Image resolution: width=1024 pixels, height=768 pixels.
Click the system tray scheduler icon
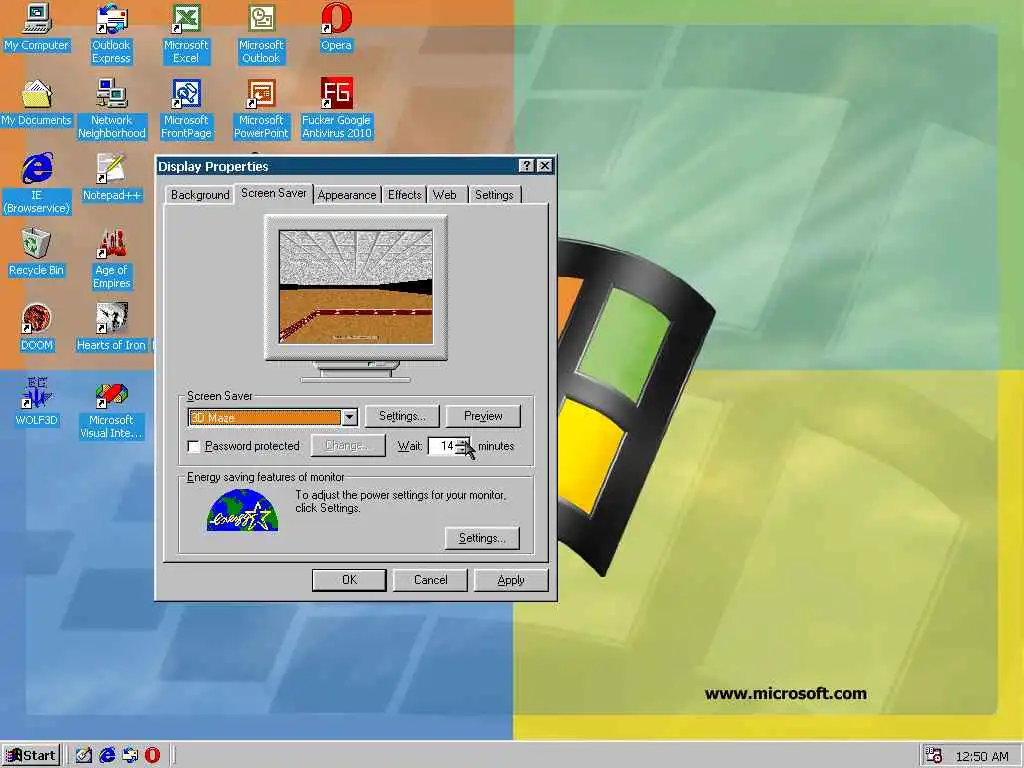pos(934,756)
